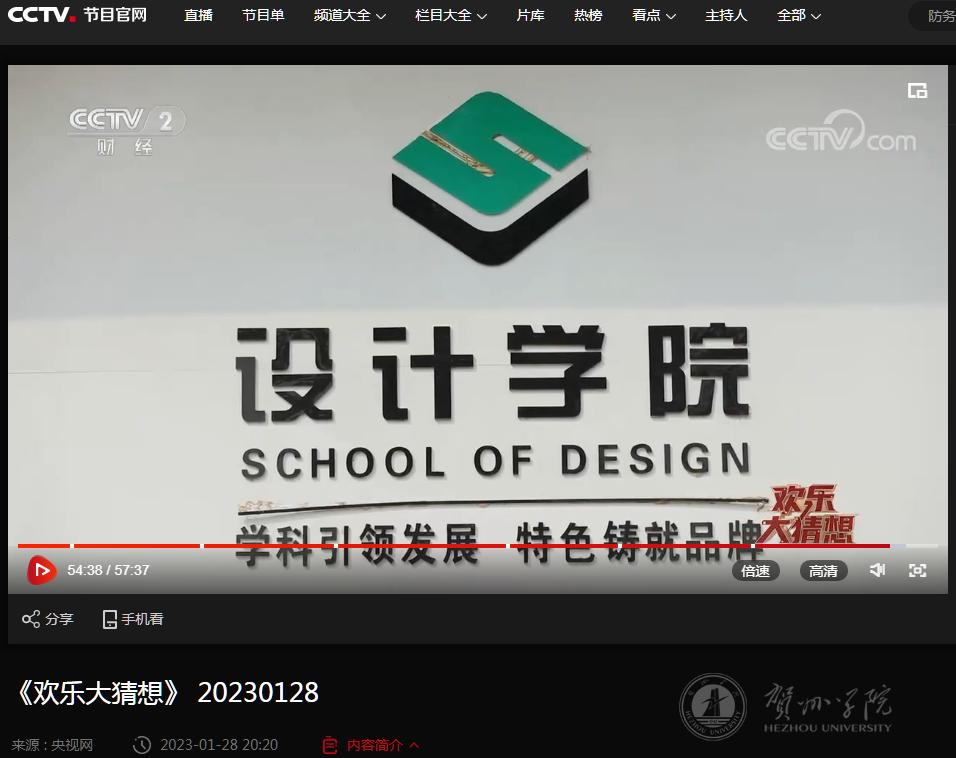Open the 节目单 schedule page
956x758 pixels.
[263, 15]
